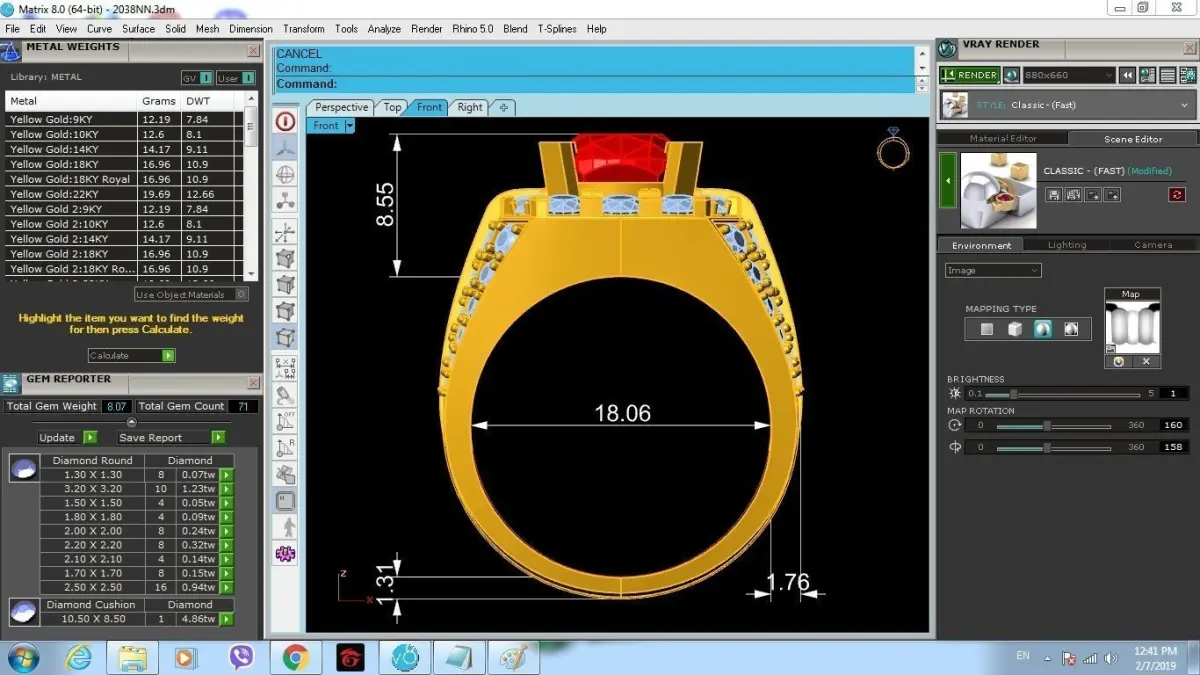Add a new viewport tab with the plus button
This screenshot has height=675, width=1200.
[x=504, y=107]
